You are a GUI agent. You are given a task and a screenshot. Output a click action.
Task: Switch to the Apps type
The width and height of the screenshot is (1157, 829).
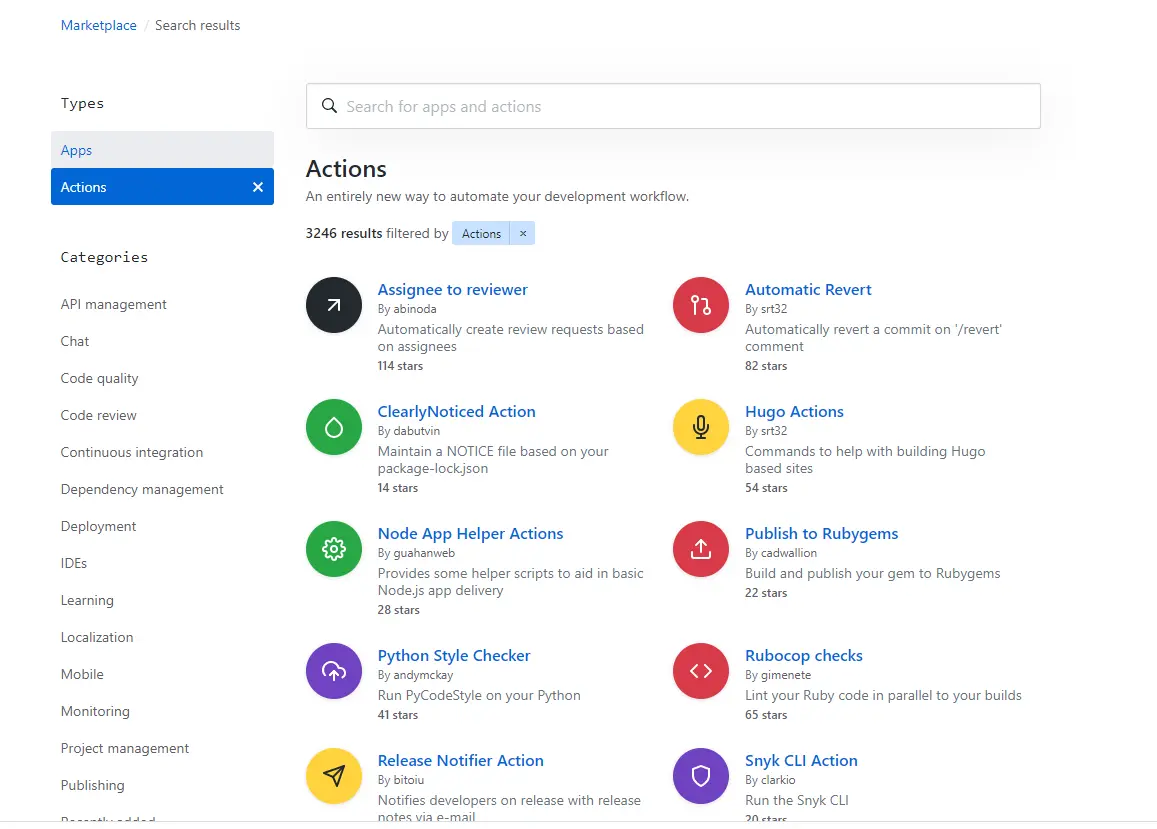[x=162, y=150]
